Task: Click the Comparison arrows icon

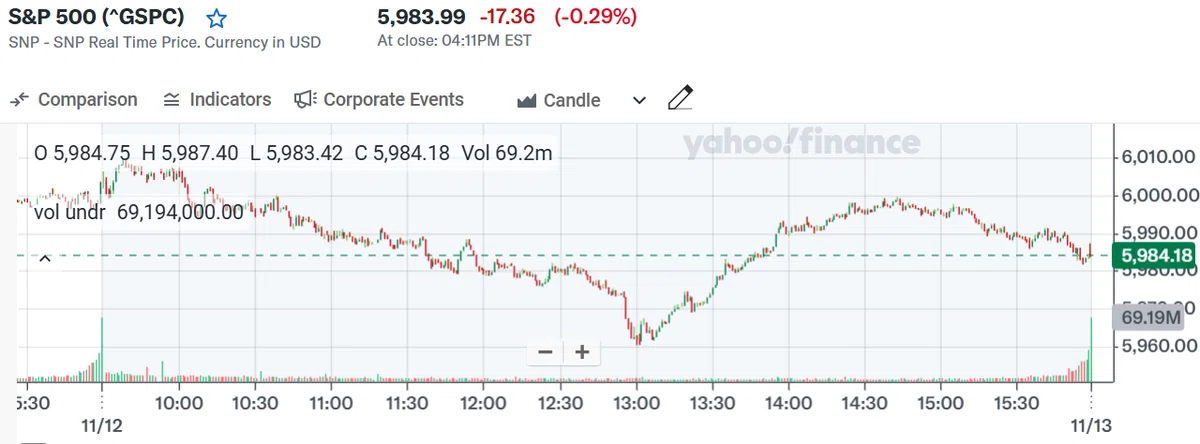Action: point(21,100)
